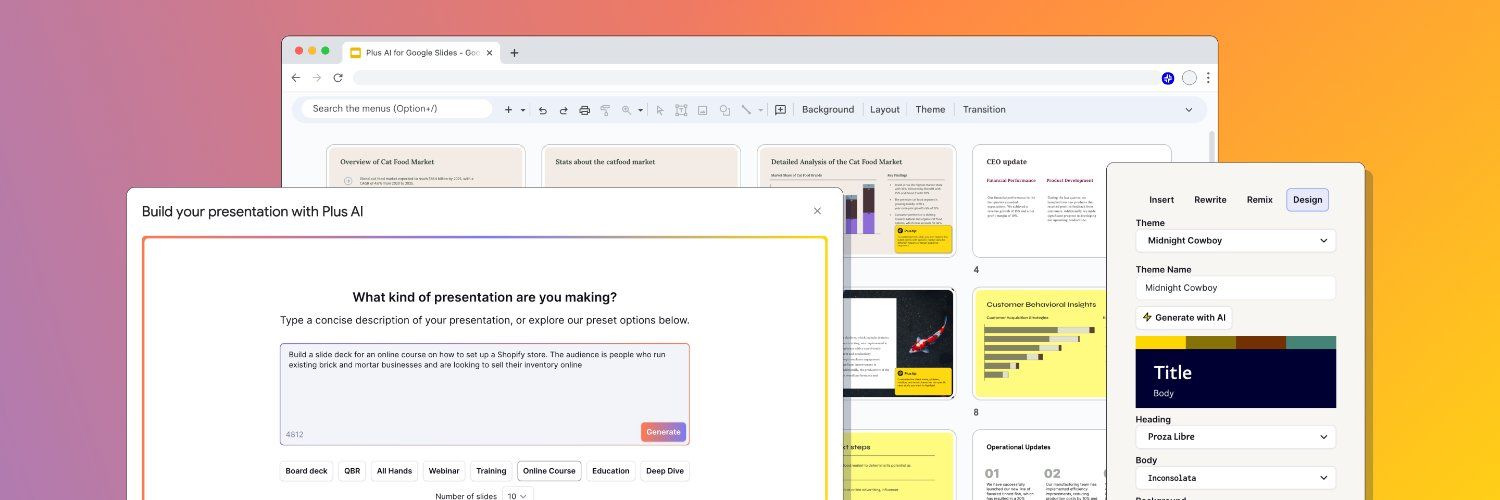Choose the Board deck preset
The width and height of the screenshot is (1500, 500).
(x=306, y=471)
